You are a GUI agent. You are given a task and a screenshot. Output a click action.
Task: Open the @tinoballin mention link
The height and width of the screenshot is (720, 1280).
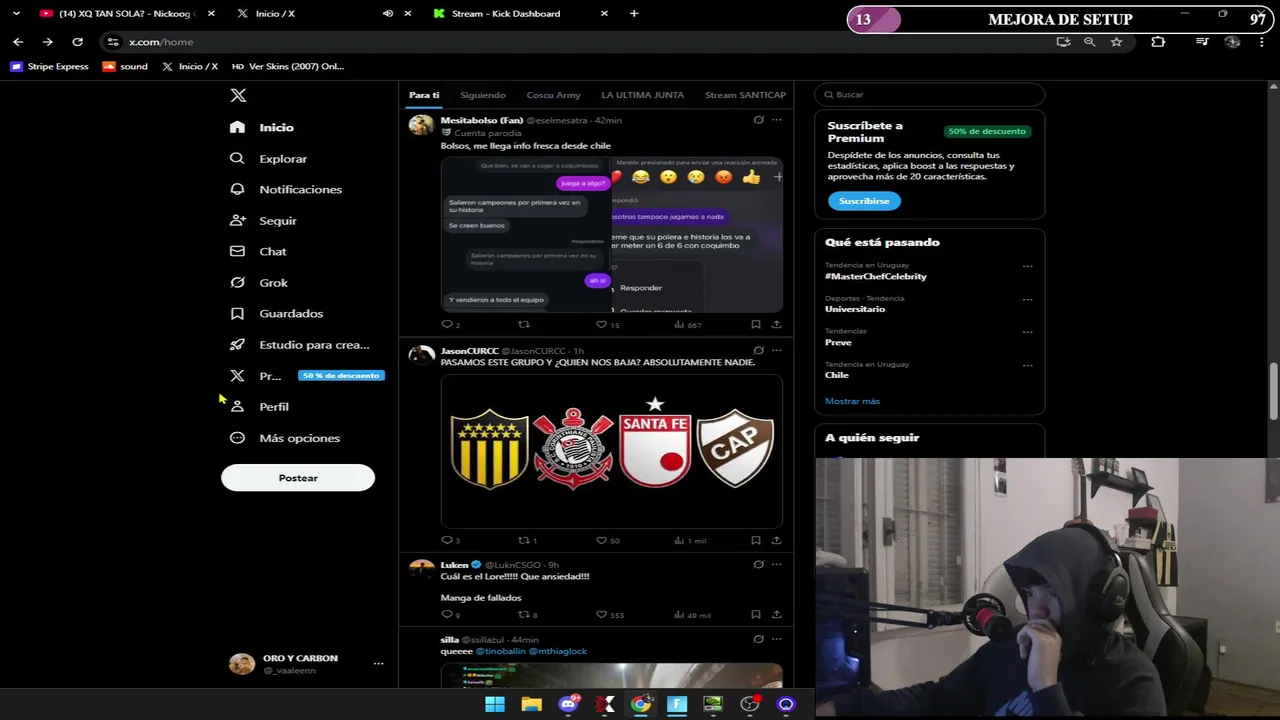[500, 651]
